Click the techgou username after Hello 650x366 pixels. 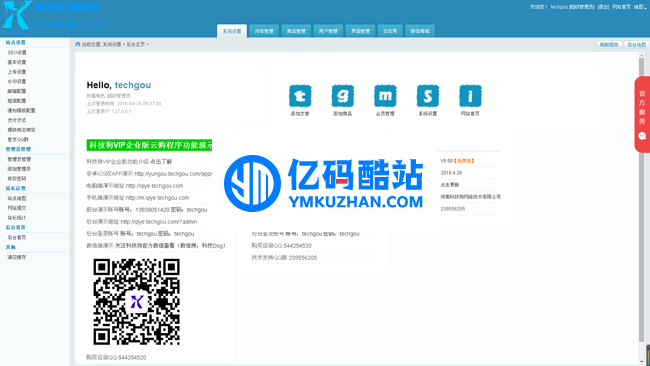click(133, 85)
